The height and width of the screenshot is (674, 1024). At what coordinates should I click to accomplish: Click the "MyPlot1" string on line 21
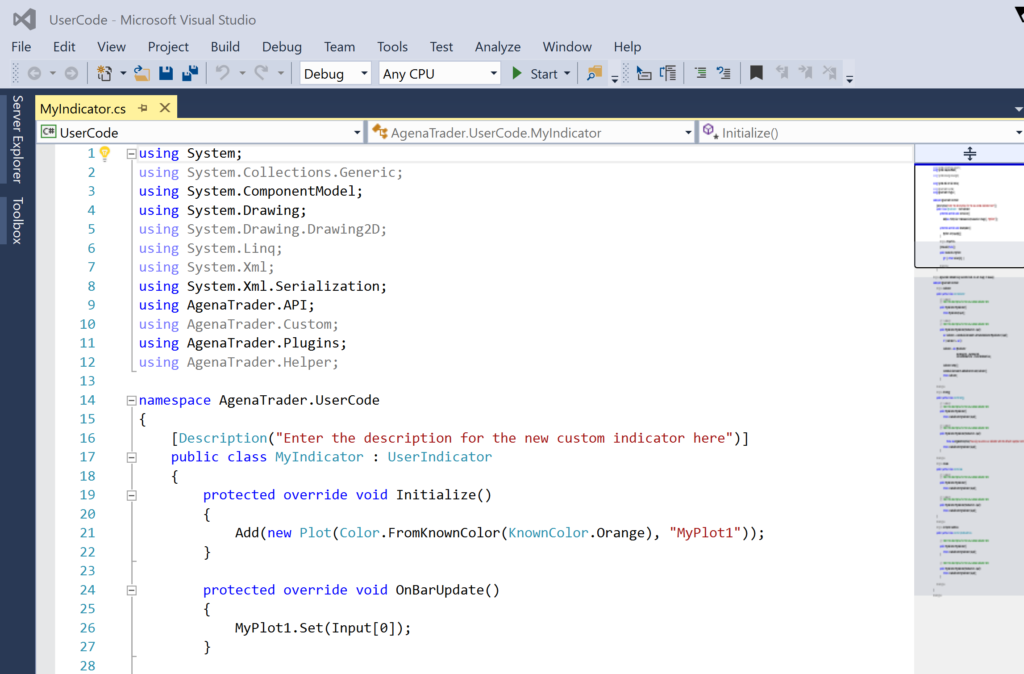tap(705, 532)
